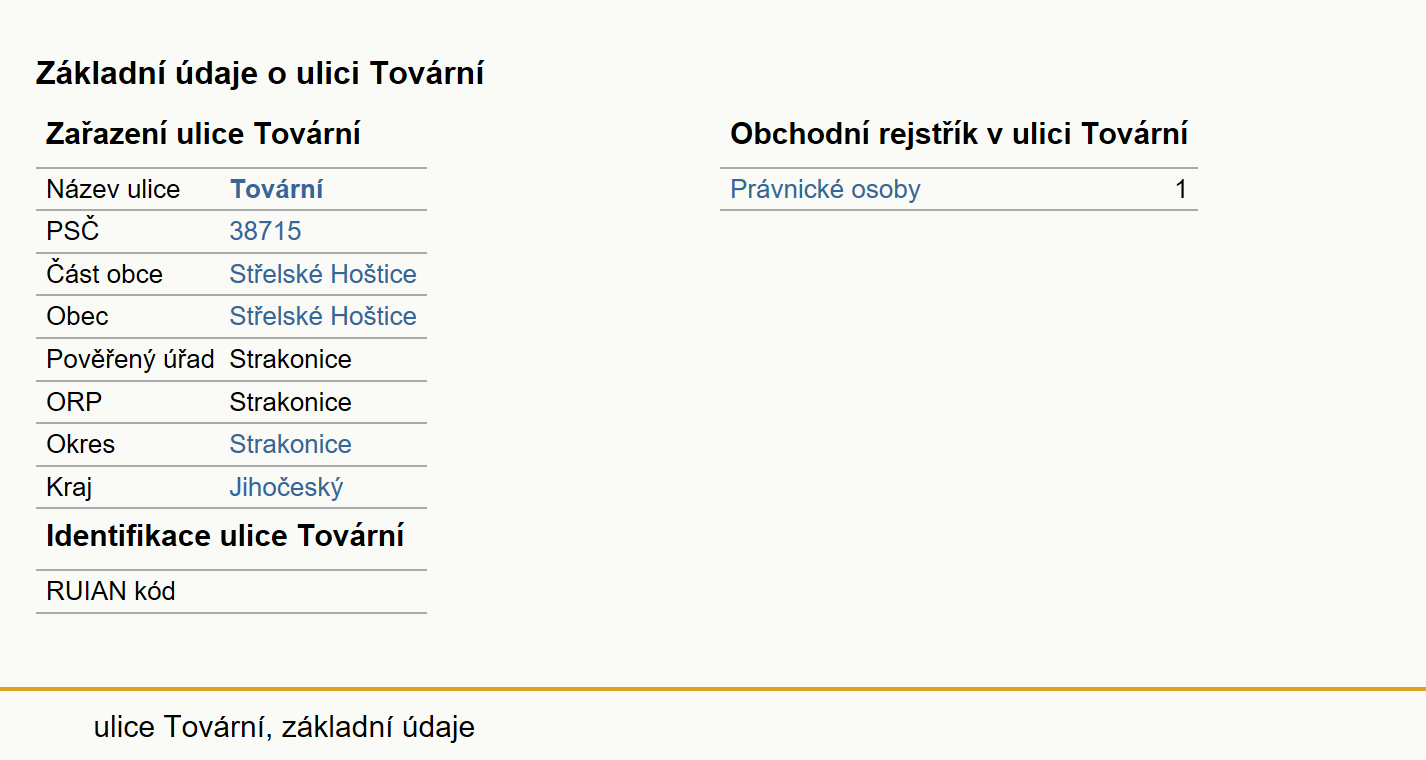Click the count 1 beside Právnické osoby
This screenshot has width=1426, height=760.
click(x=1181, y=189)
